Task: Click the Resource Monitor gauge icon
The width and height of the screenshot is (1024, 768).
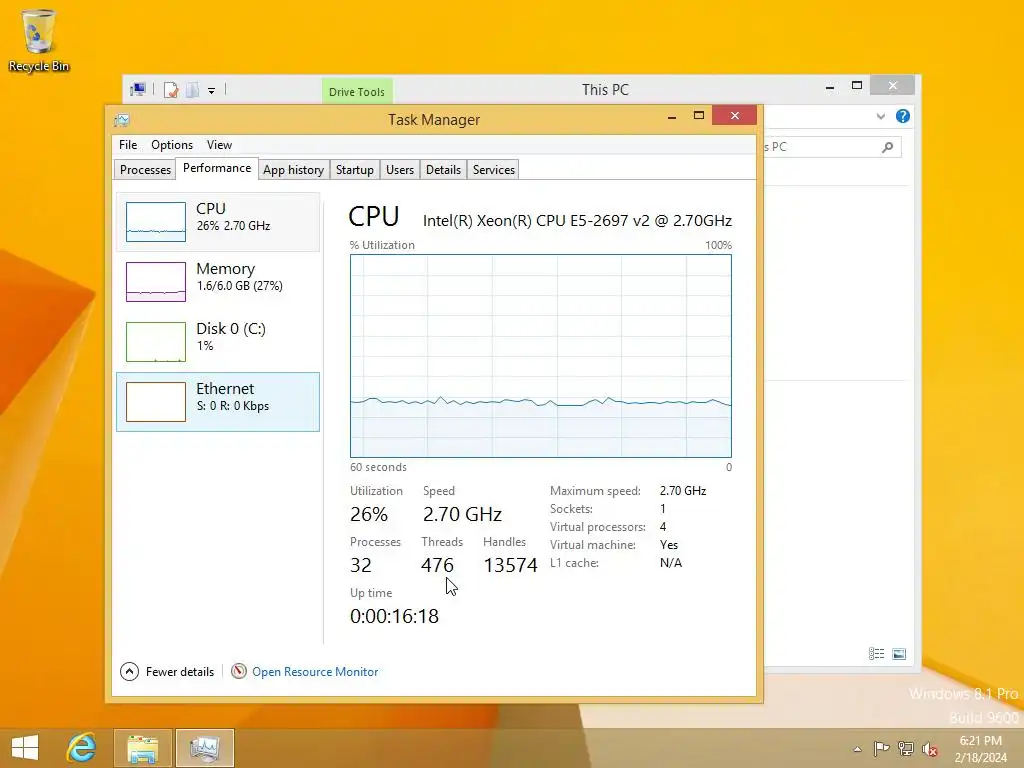Action: pyautogui.click(x=239, y=671)
